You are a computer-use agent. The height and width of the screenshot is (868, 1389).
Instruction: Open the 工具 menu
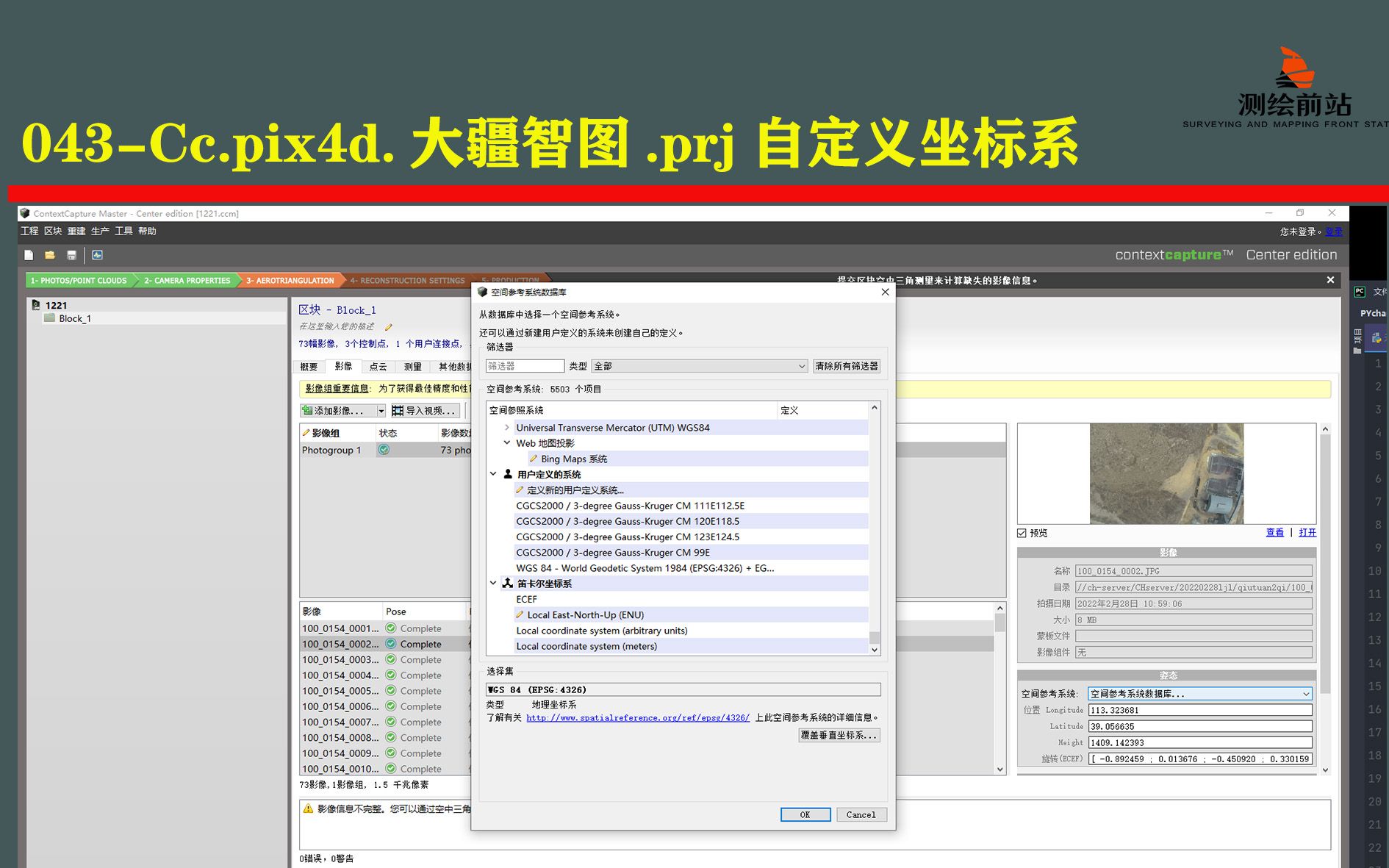[x=123, y=231]
